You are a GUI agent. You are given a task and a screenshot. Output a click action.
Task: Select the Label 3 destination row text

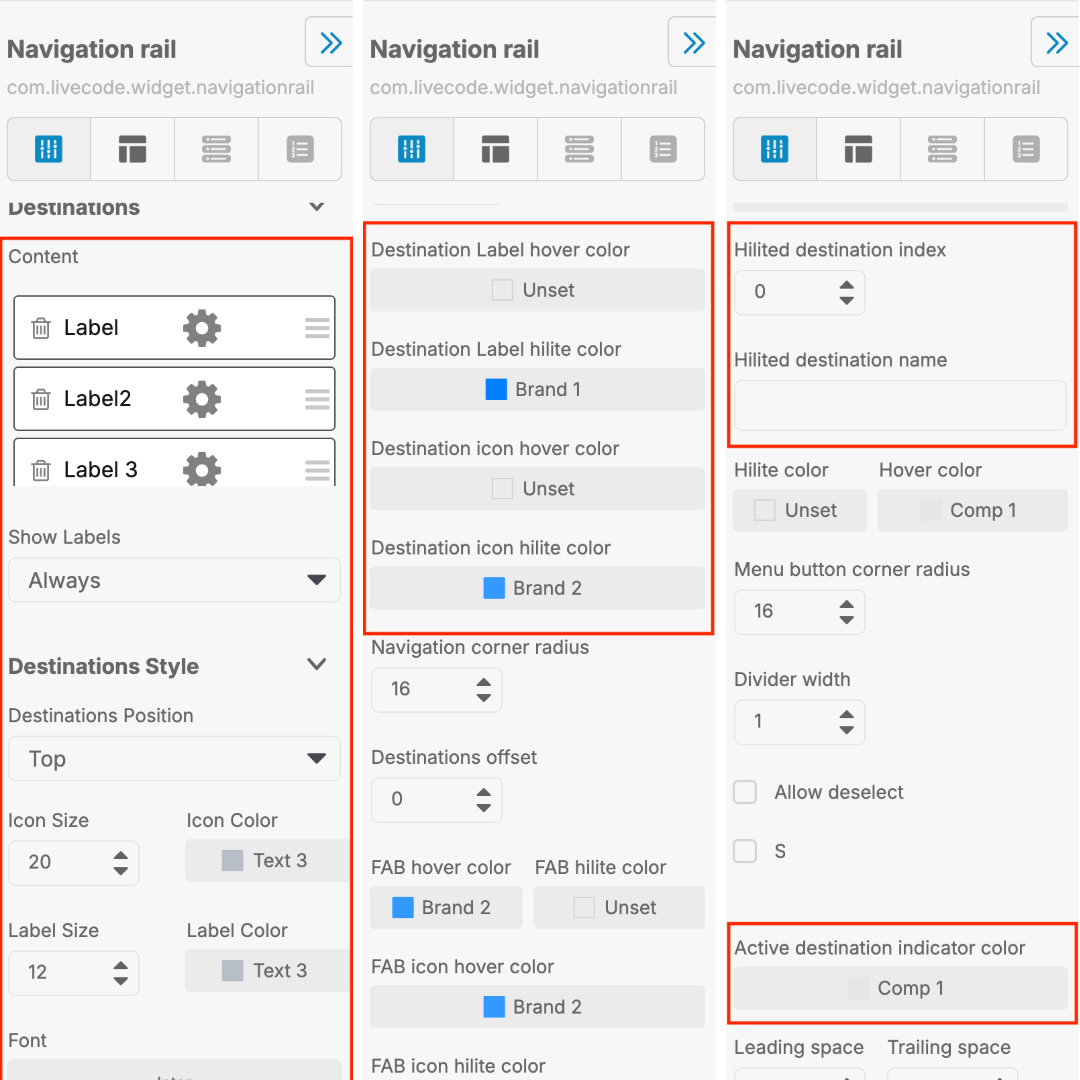[x=101, y=470]
